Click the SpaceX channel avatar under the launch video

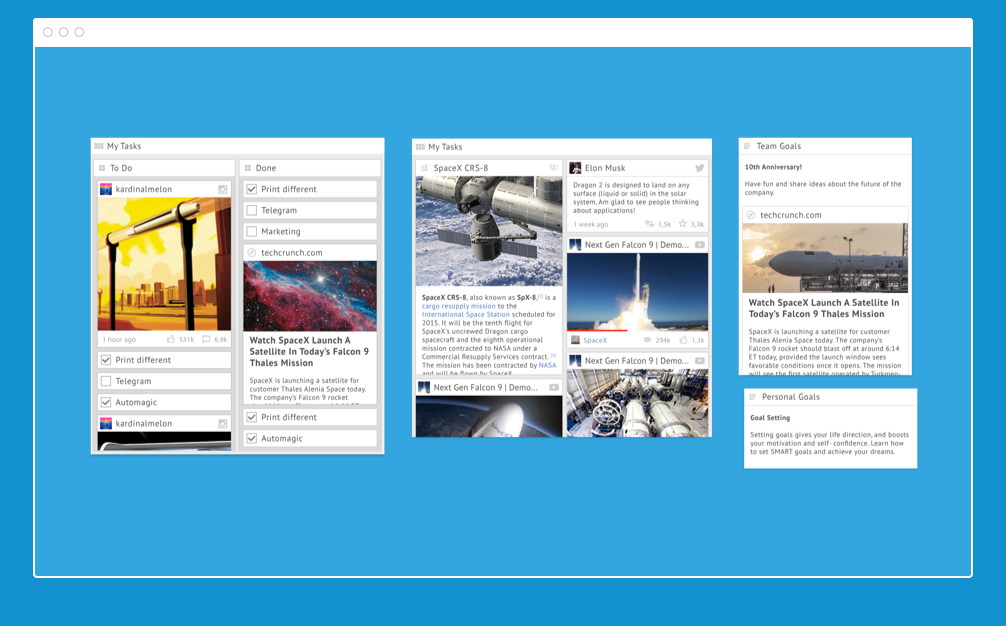(575, 340)
